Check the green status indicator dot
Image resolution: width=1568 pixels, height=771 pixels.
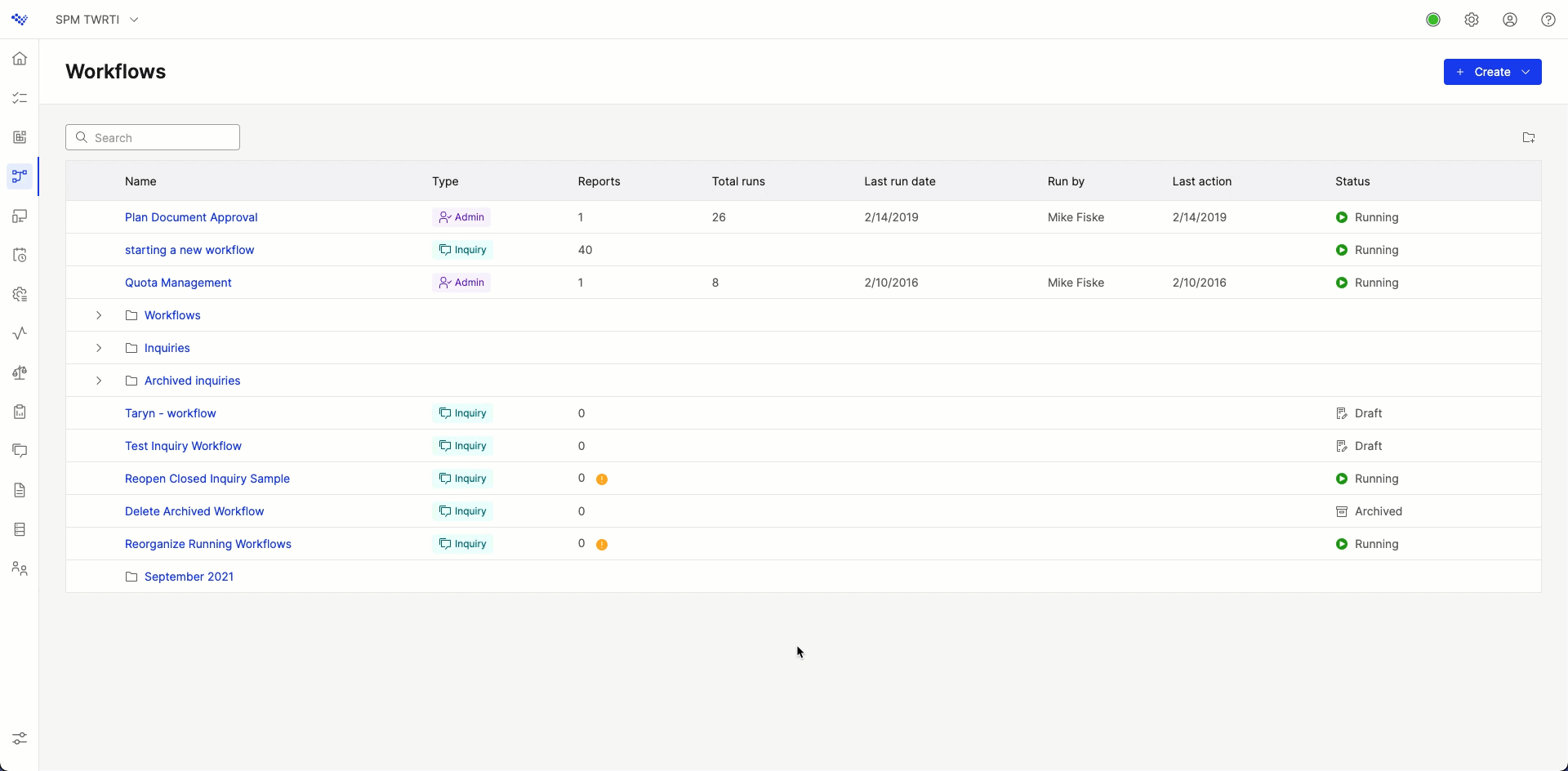click(1434, 20)
